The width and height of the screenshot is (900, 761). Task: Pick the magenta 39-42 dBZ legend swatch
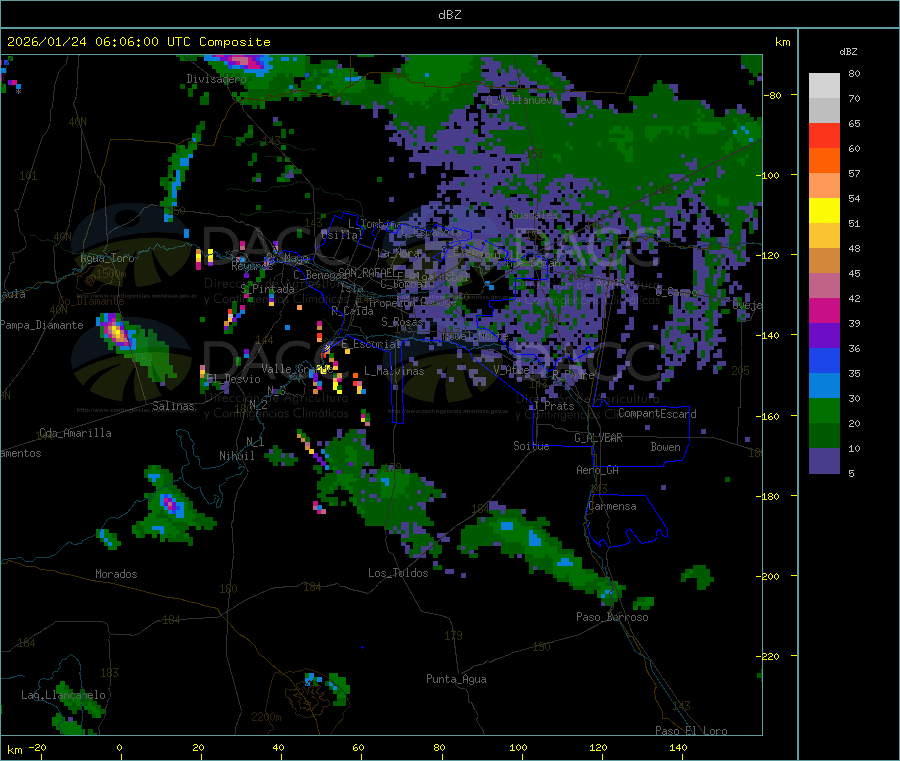click(824, 310)
